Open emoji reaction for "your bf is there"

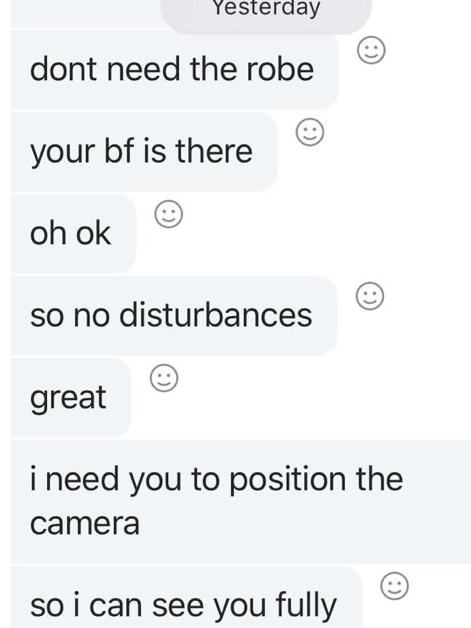[x=310, y=132]
